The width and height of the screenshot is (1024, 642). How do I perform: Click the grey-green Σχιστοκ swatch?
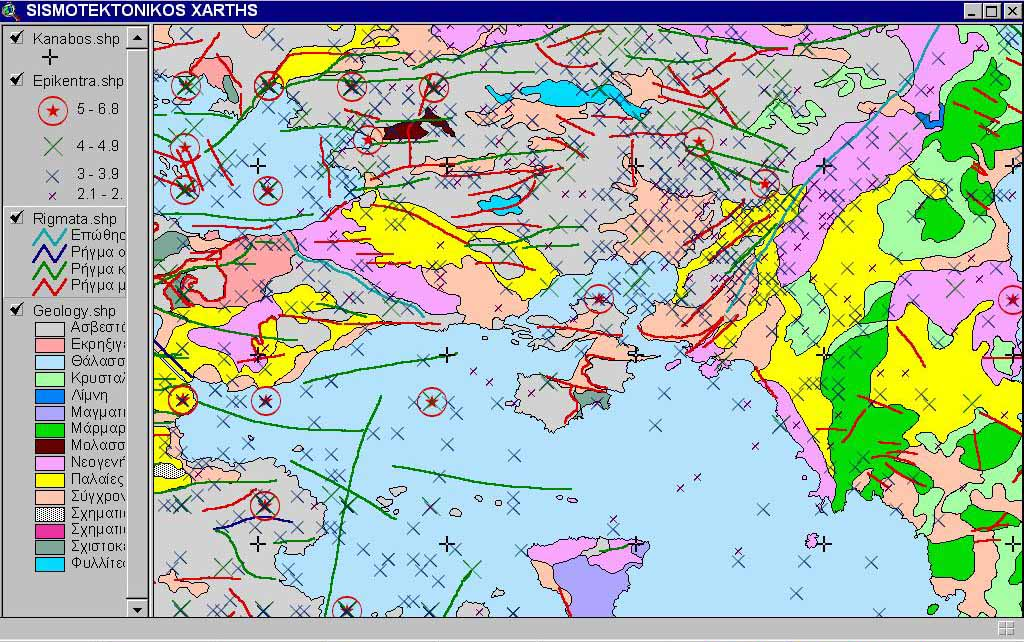[x=50, y=547]
